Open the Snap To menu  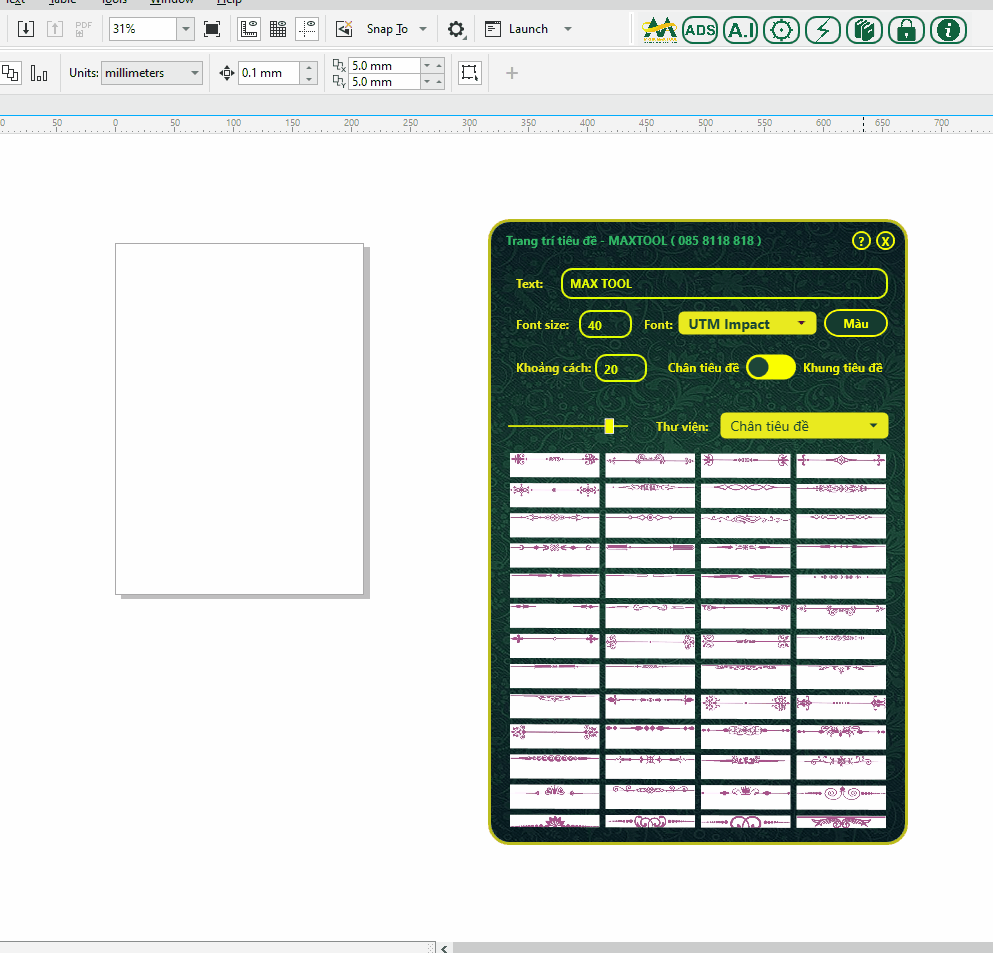[396, 29]
